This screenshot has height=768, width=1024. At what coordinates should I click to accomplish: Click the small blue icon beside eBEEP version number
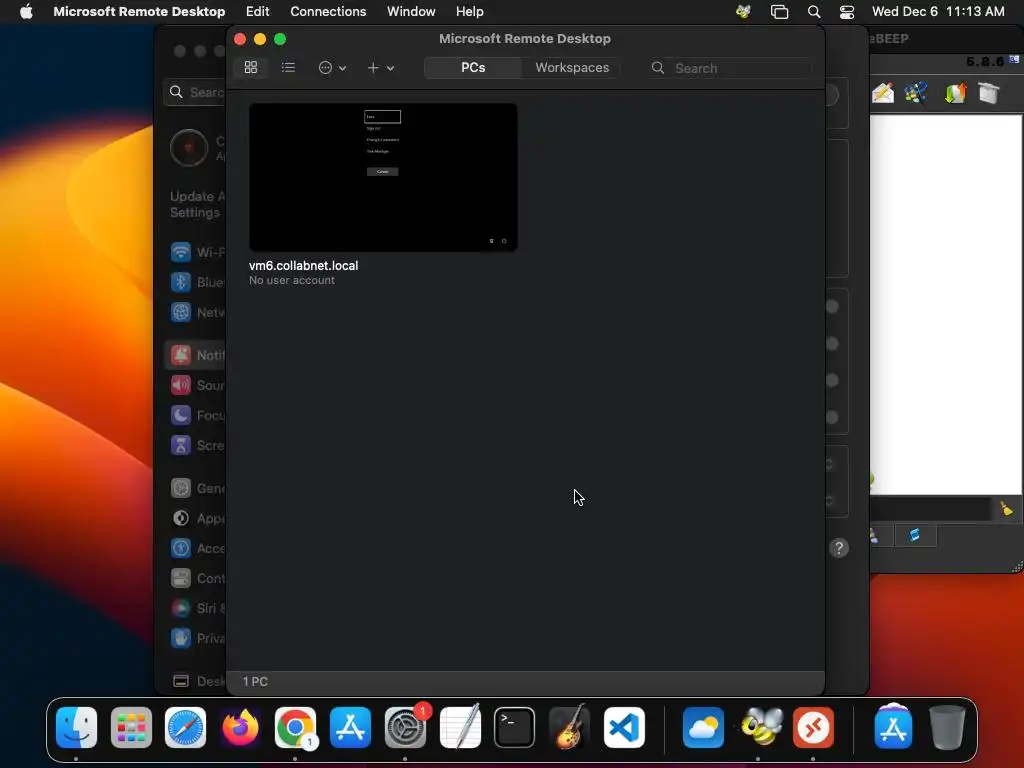click(x=1014, y=59)
